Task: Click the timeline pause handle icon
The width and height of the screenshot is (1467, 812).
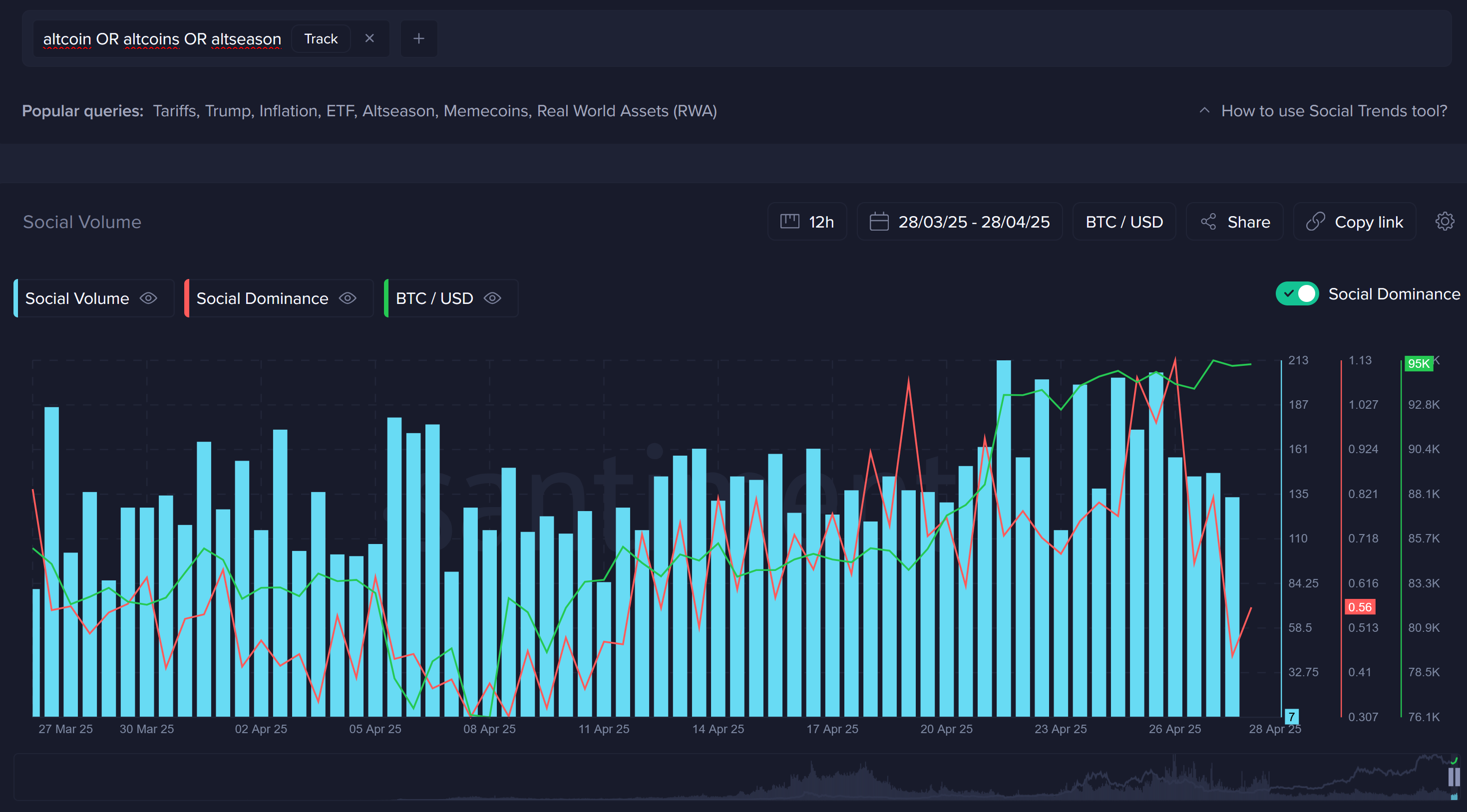Action: 1454,777
